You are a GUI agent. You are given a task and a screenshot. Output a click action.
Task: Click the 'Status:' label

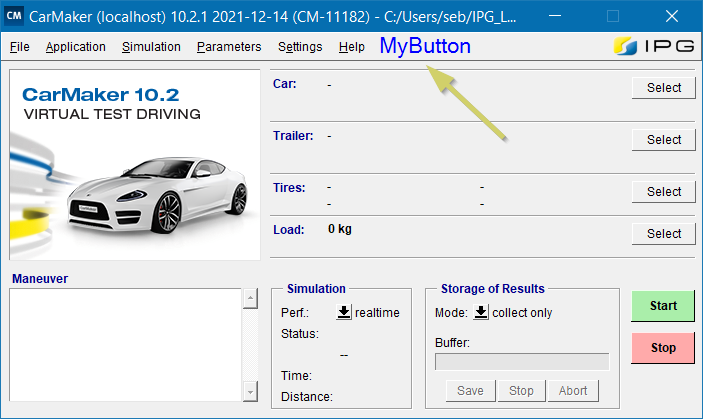click(299, 334)
